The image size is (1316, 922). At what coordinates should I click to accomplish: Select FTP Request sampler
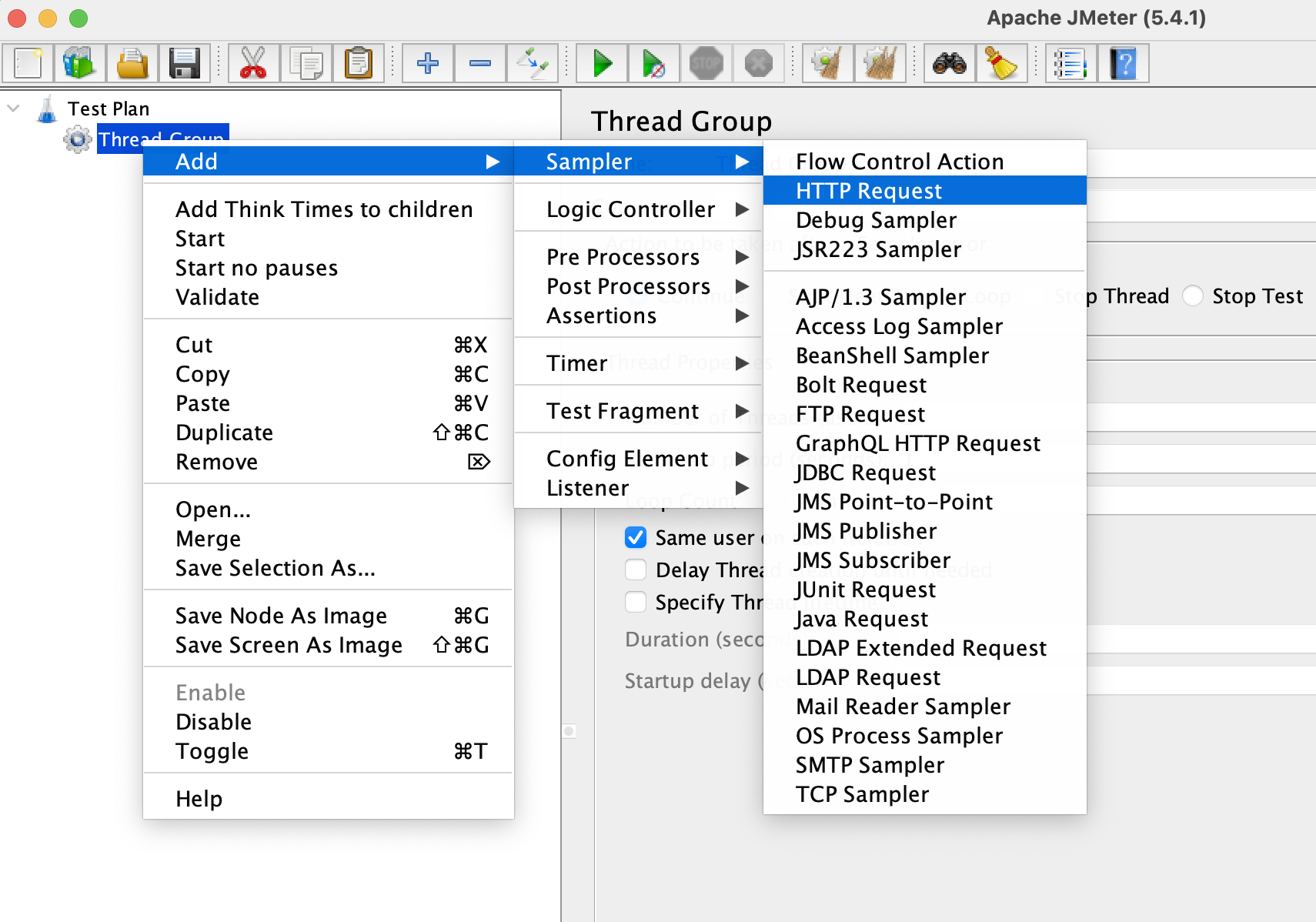(925, 414)
